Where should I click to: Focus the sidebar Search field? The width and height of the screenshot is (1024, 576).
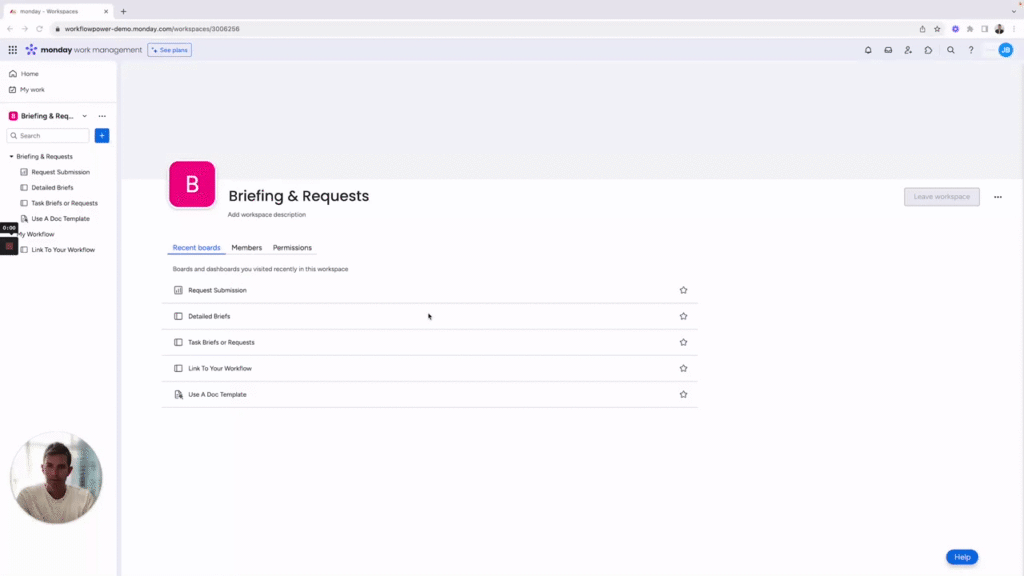(x=48, y=136)
